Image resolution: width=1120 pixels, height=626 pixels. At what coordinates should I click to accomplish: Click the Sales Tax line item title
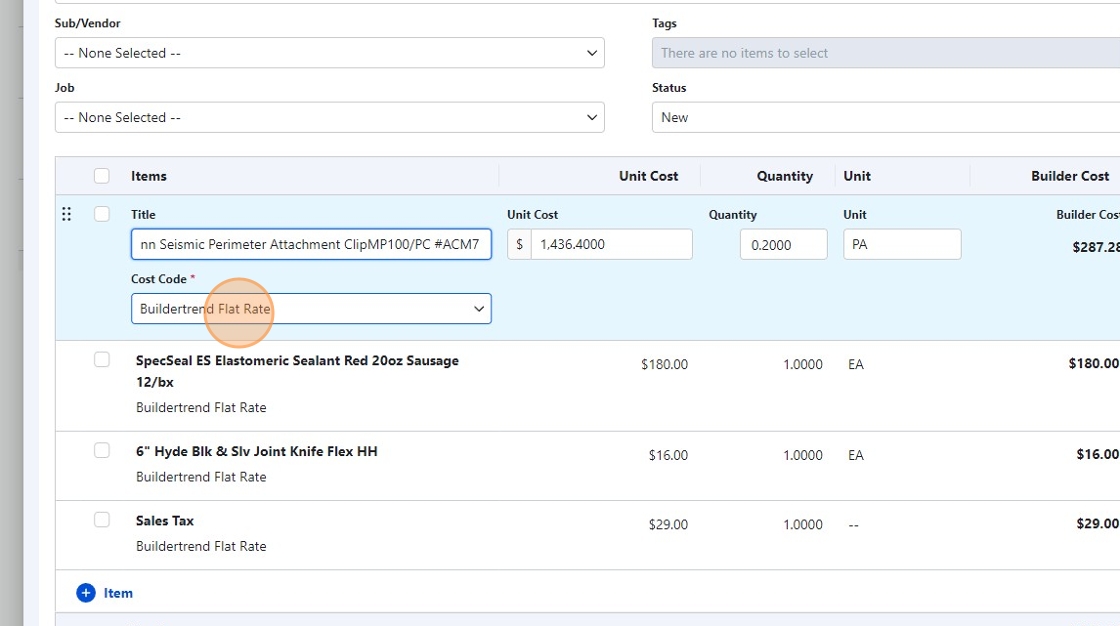[x=165, y=521]
